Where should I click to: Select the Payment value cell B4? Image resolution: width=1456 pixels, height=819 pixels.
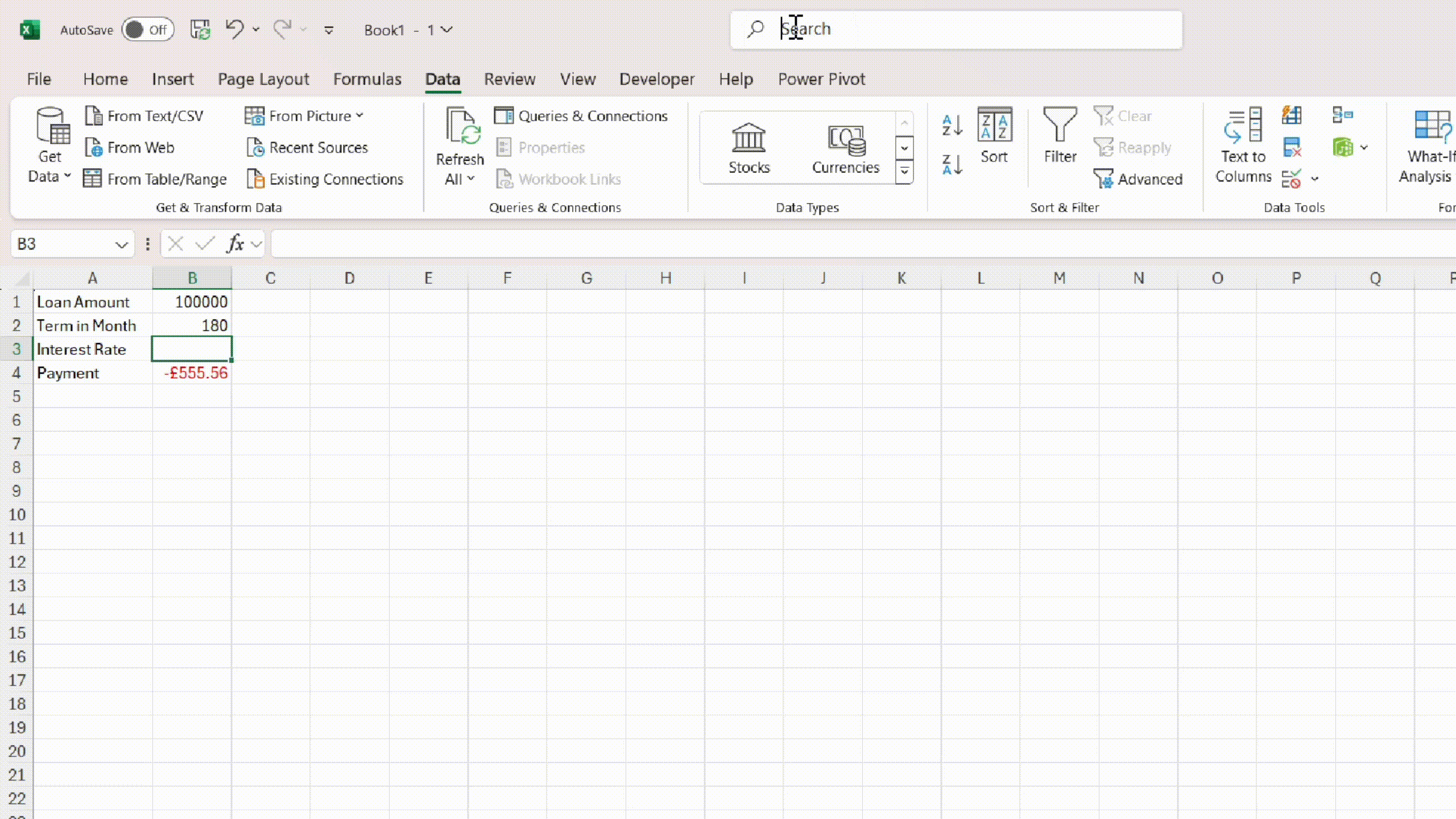tap(192, 373)
